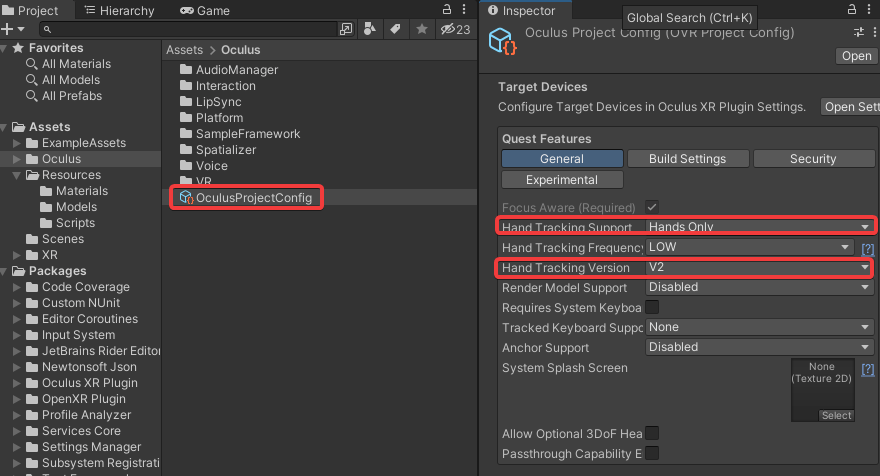The height and width of the screenshot is (476, 880).
Task: Expand the Oculus folder arrow in tree
Action: [17, 159]
